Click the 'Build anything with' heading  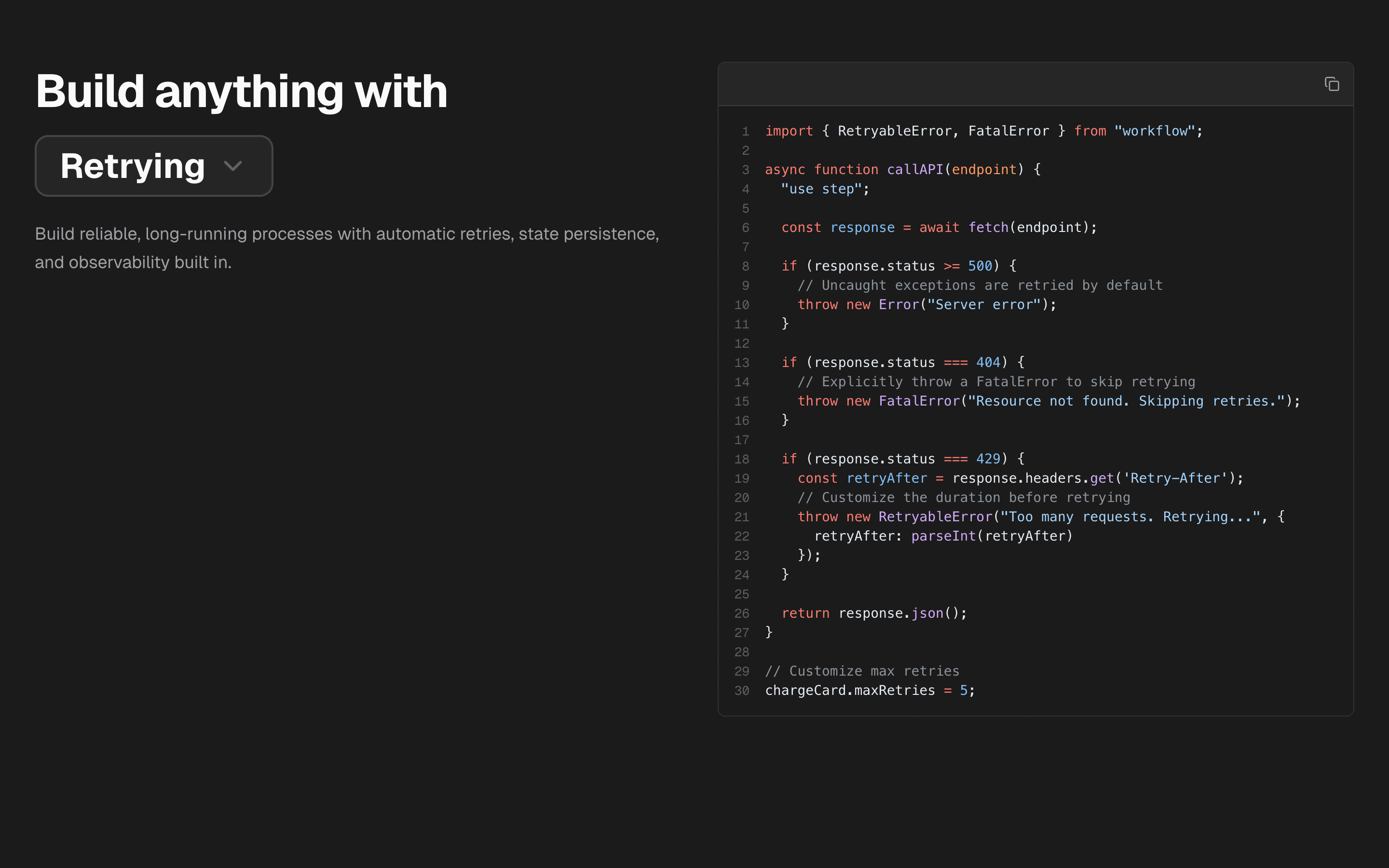click(241, 91)
